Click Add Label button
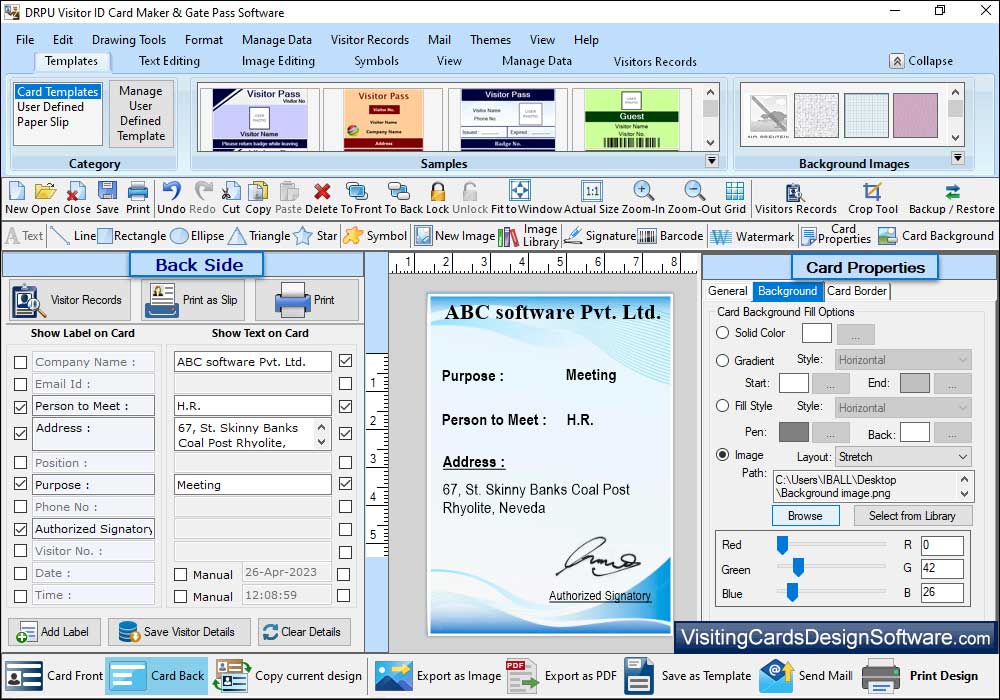The height and width of the screenshot is (700, 1000). tap(54, 632)
